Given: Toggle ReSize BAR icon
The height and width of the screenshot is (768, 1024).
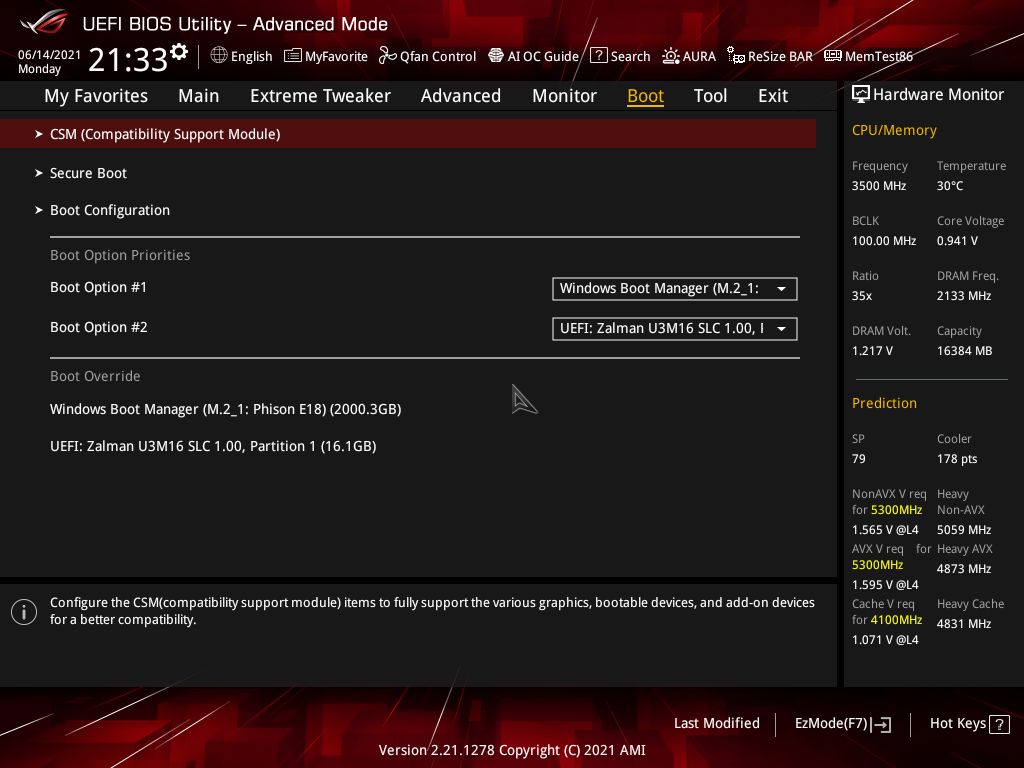Looking at the screenshot, I should 735,56.
